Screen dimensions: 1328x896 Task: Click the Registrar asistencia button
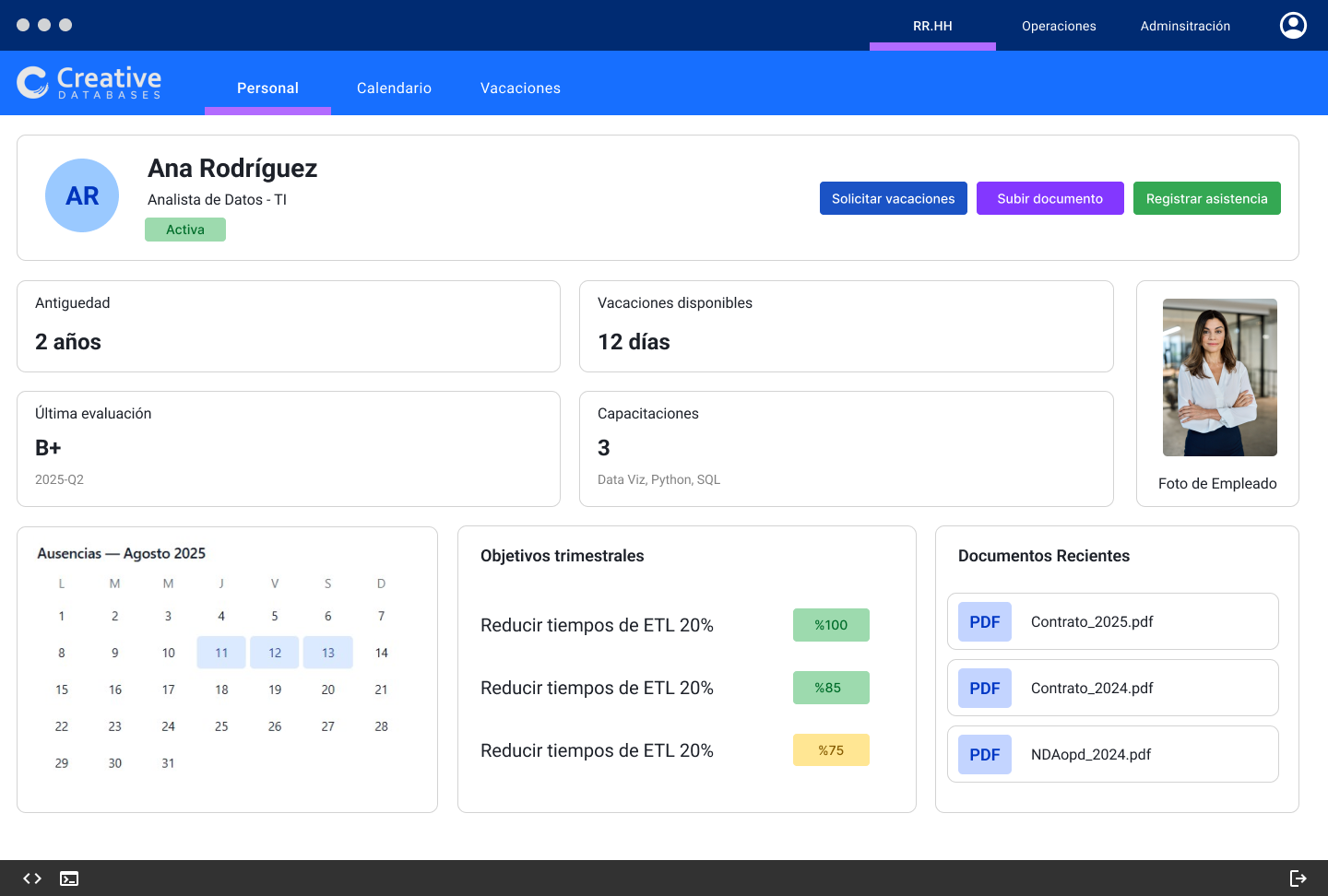click(x=1206, y=198)
